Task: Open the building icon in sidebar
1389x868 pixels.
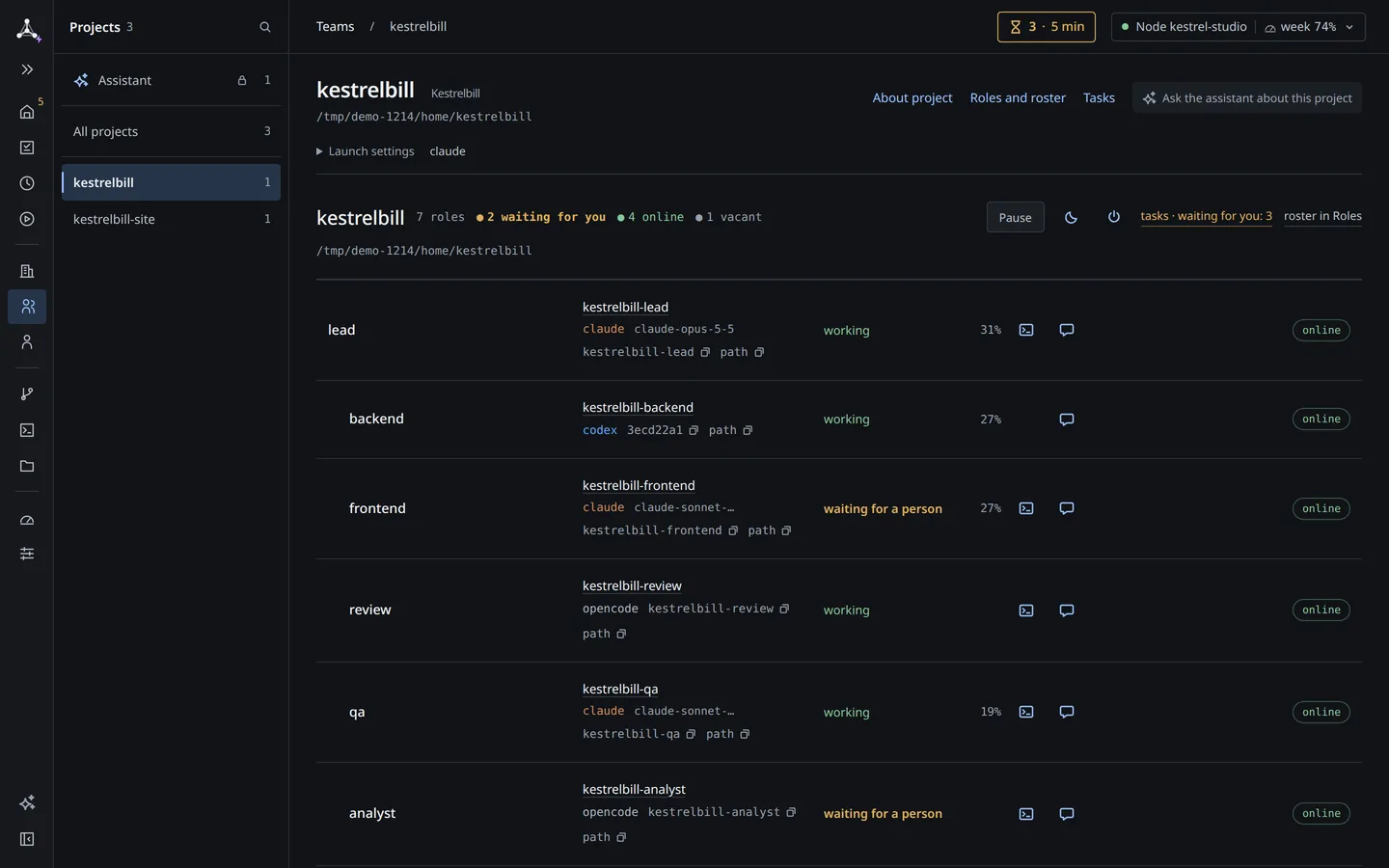Action: [x=27, y=271]
